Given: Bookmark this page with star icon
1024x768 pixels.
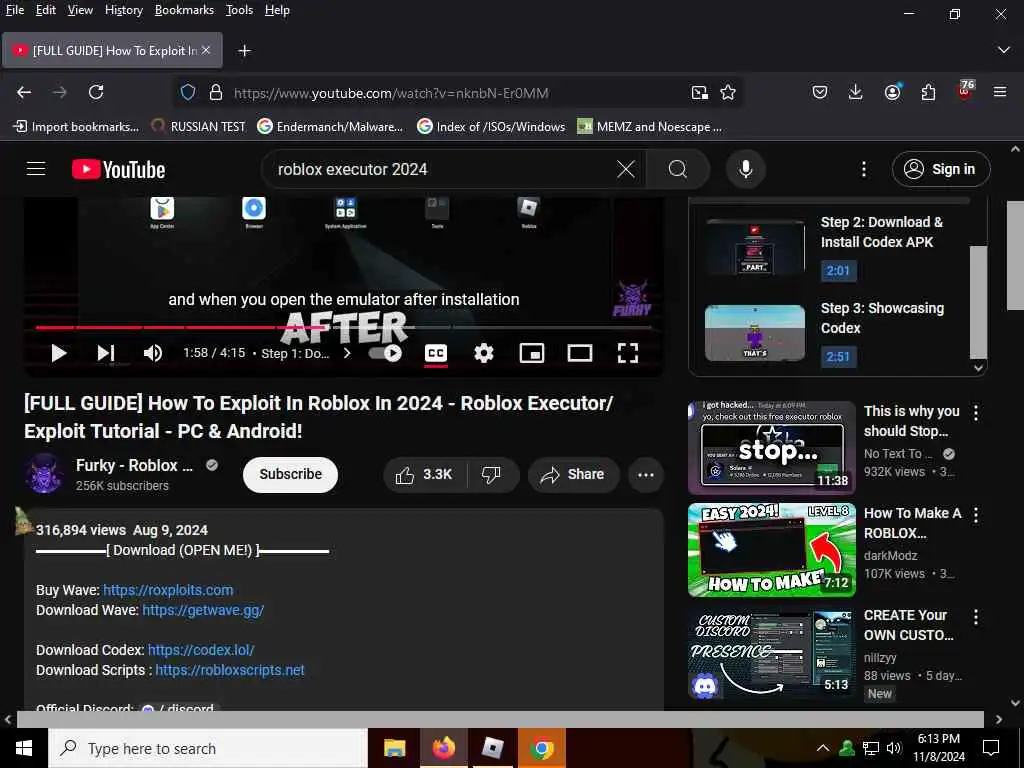Looking at the screenshot, I should coord(728,93).
